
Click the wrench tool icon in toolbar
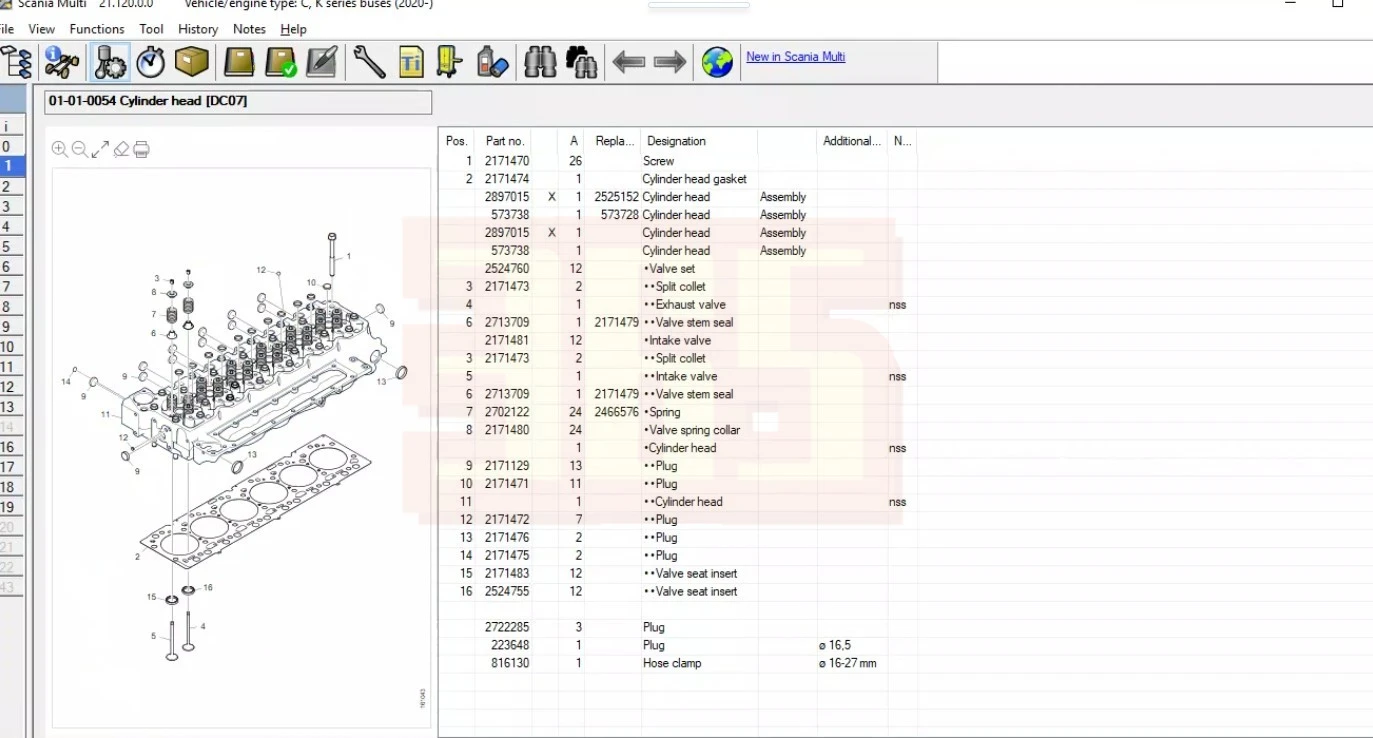[x=369, y=62]
